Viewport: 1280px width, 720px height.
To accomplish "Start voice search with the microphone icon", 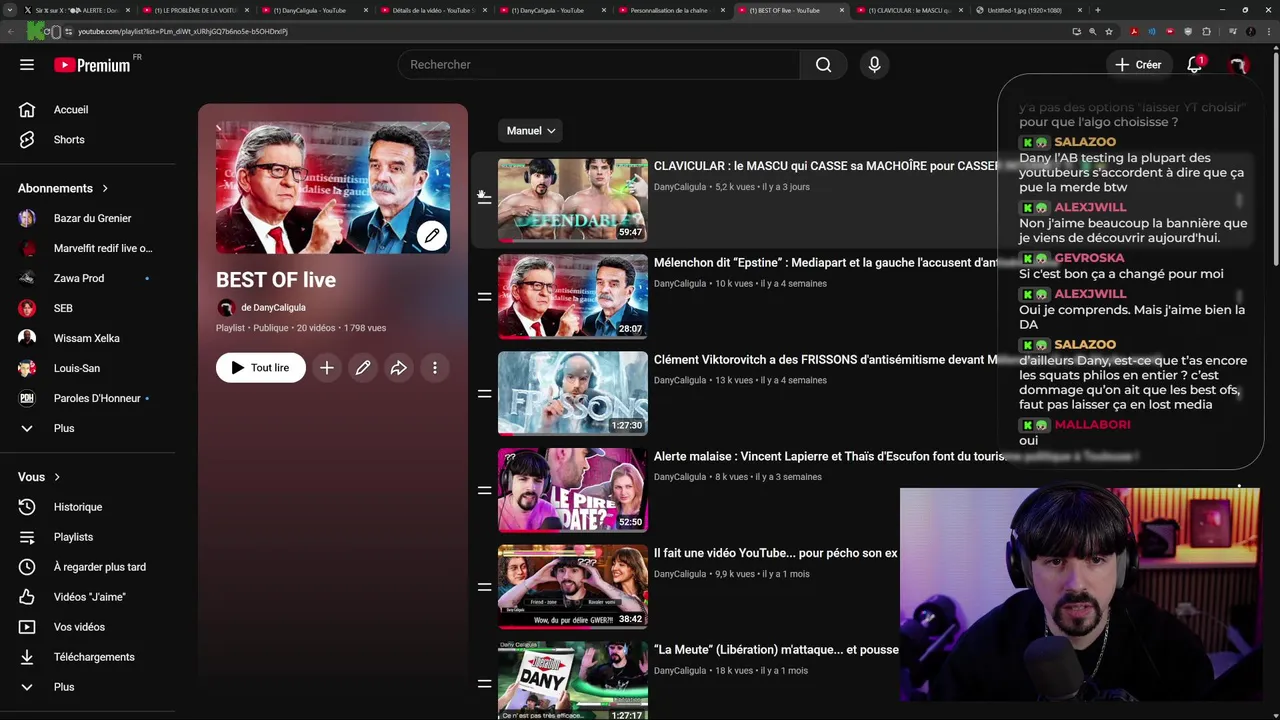I will pyautogui.click(x=874, y=65).
